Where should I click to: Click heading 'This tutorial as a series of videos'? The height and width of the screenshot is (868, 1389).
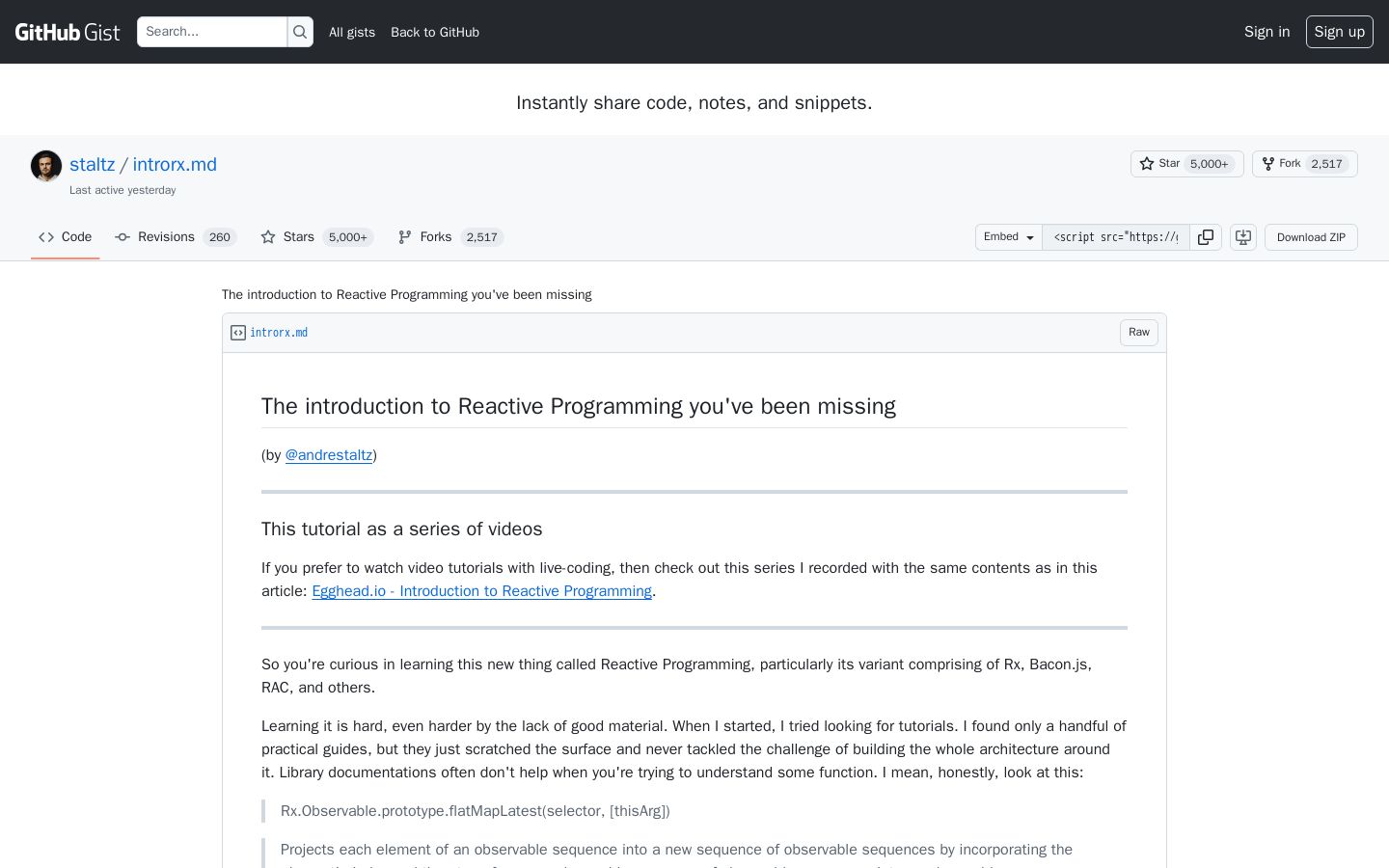401,529
